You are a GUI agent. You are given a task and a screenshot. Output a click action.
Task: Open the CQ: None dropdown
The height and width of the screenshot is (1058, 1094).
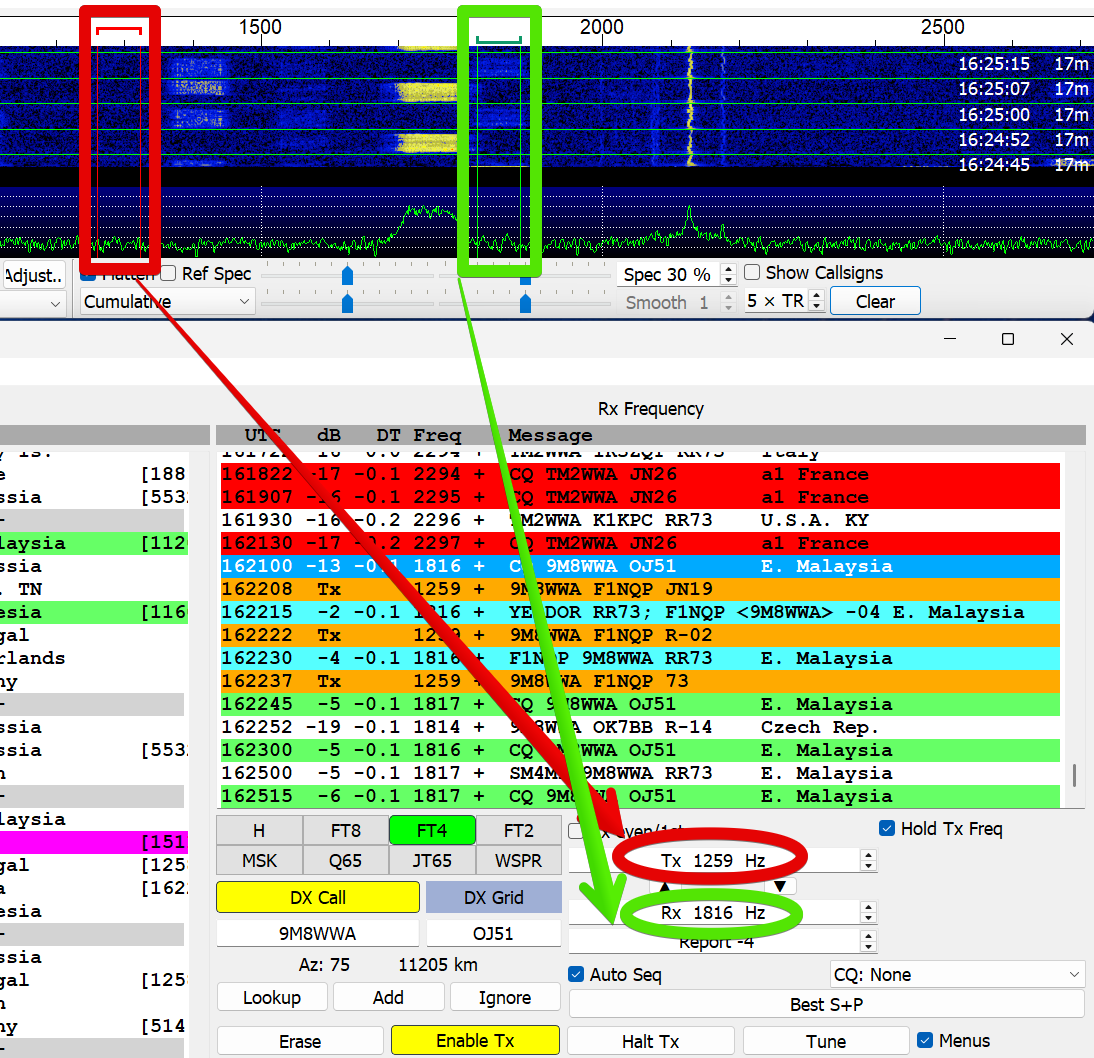coord(957,974)
